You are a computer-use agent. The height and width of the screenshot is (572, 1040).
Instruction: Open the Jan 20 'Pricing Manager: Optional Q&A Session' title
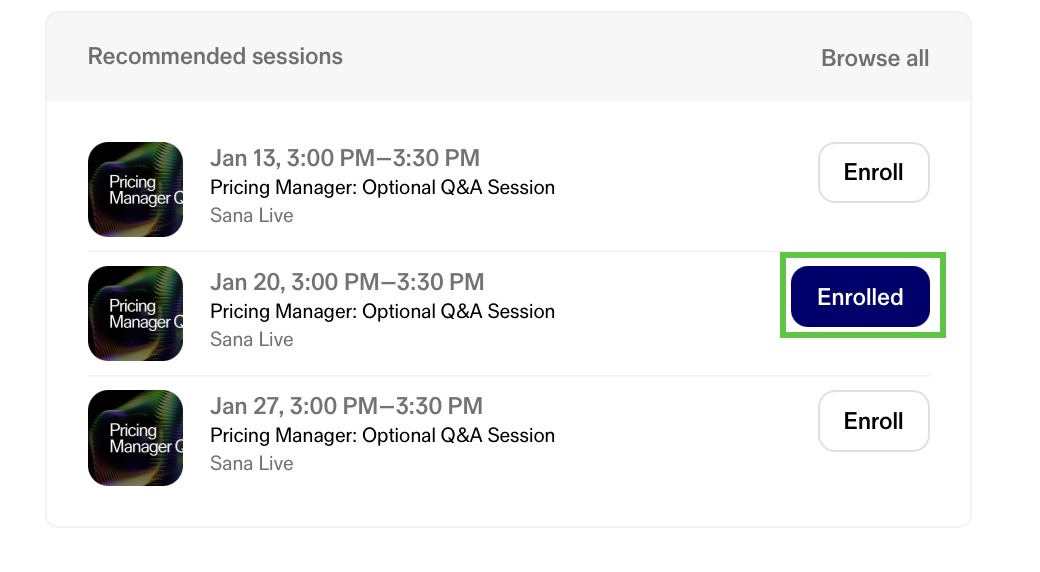[x=382, y=311]
